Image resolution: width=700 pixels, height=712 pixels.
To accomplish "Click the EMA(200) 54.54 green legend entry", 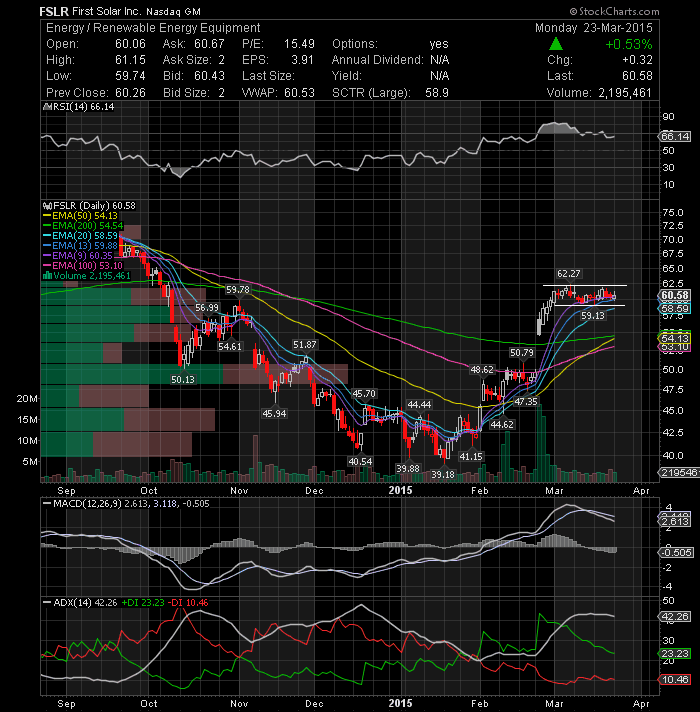I will [x=83, y=226].
